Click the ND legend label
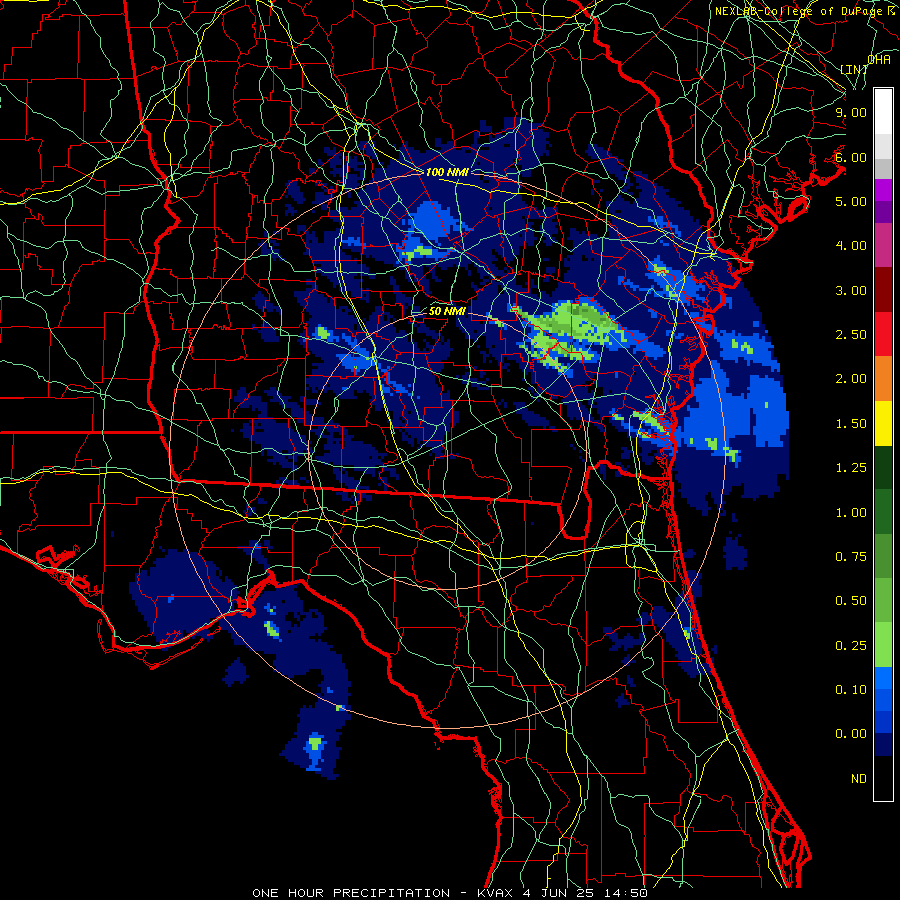 [x=859, y=779]
